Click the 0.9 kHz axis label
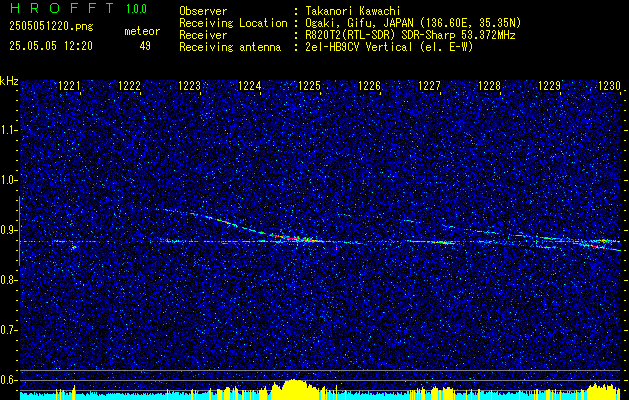Viewport: 629px width, 400px height. (x=9, y=230)
